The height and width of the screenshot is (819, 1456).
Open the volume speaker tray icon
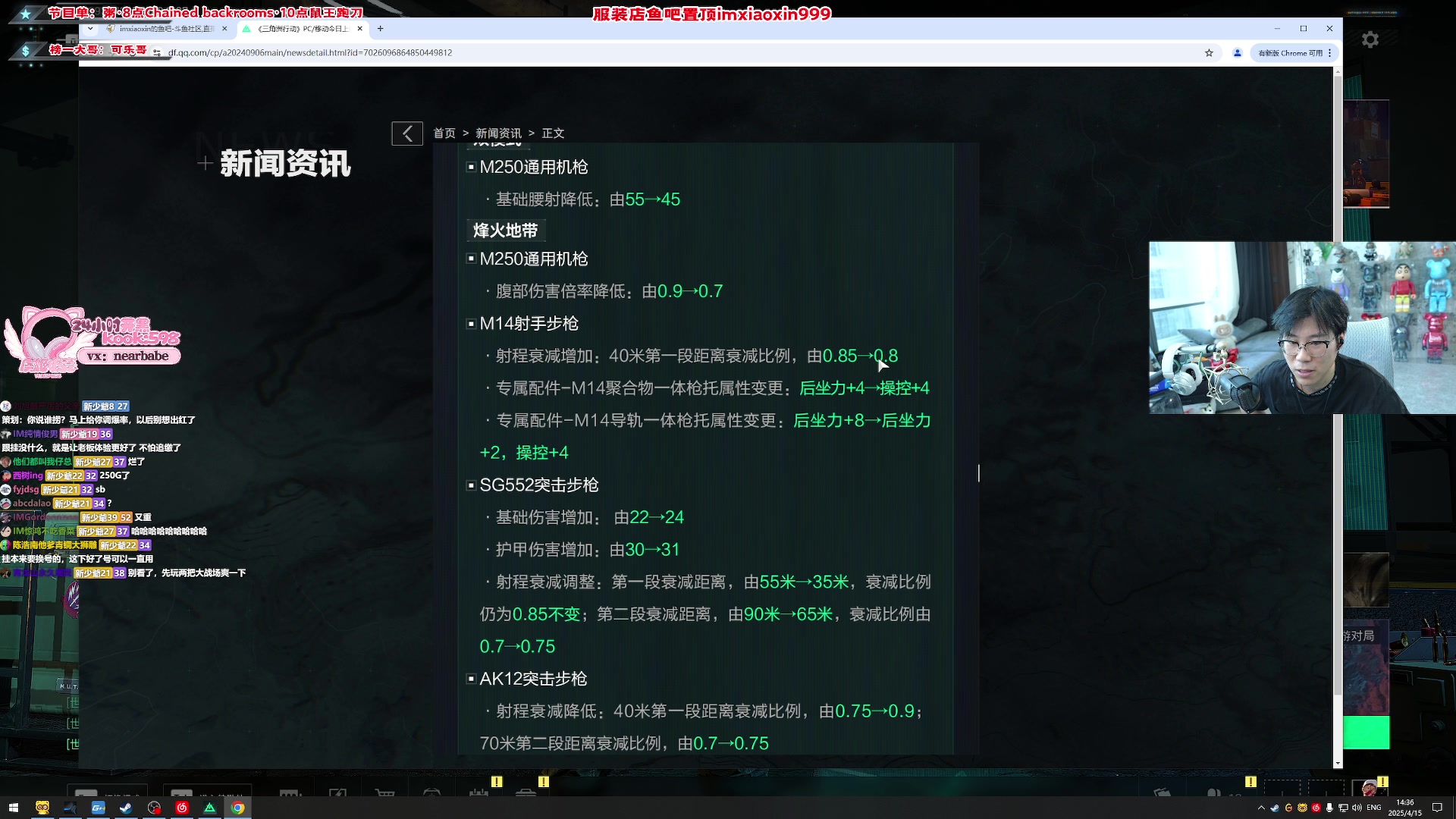pos(1357,808)
